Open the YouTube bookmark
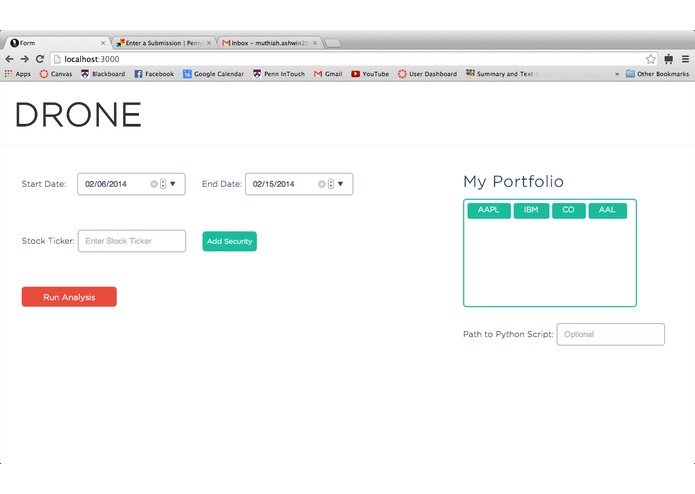Viewport: 695px width, 494px height. 370,74
